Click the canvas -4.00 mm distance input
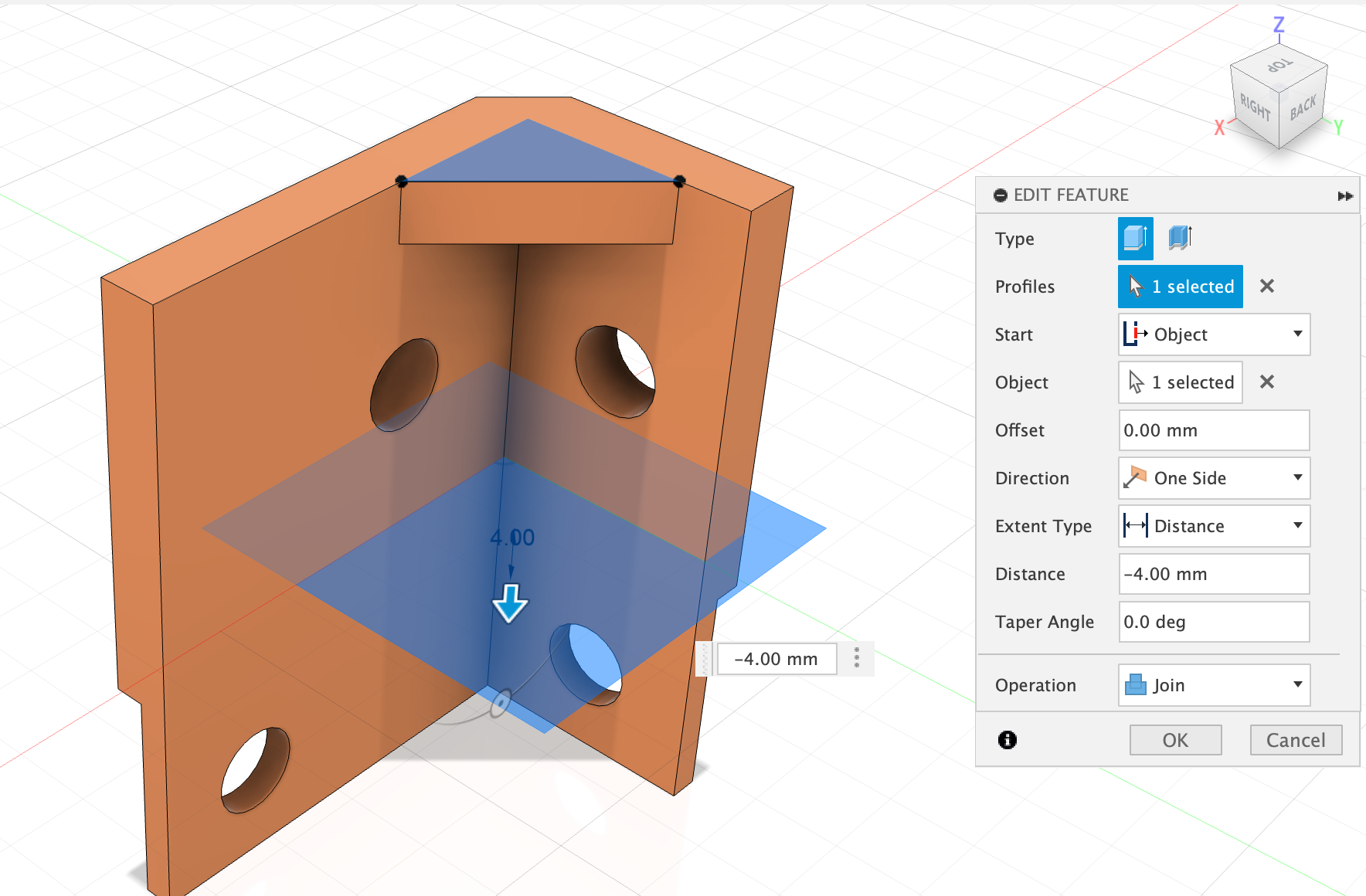Screen dimensions: 1366x896 coord(776,659)
